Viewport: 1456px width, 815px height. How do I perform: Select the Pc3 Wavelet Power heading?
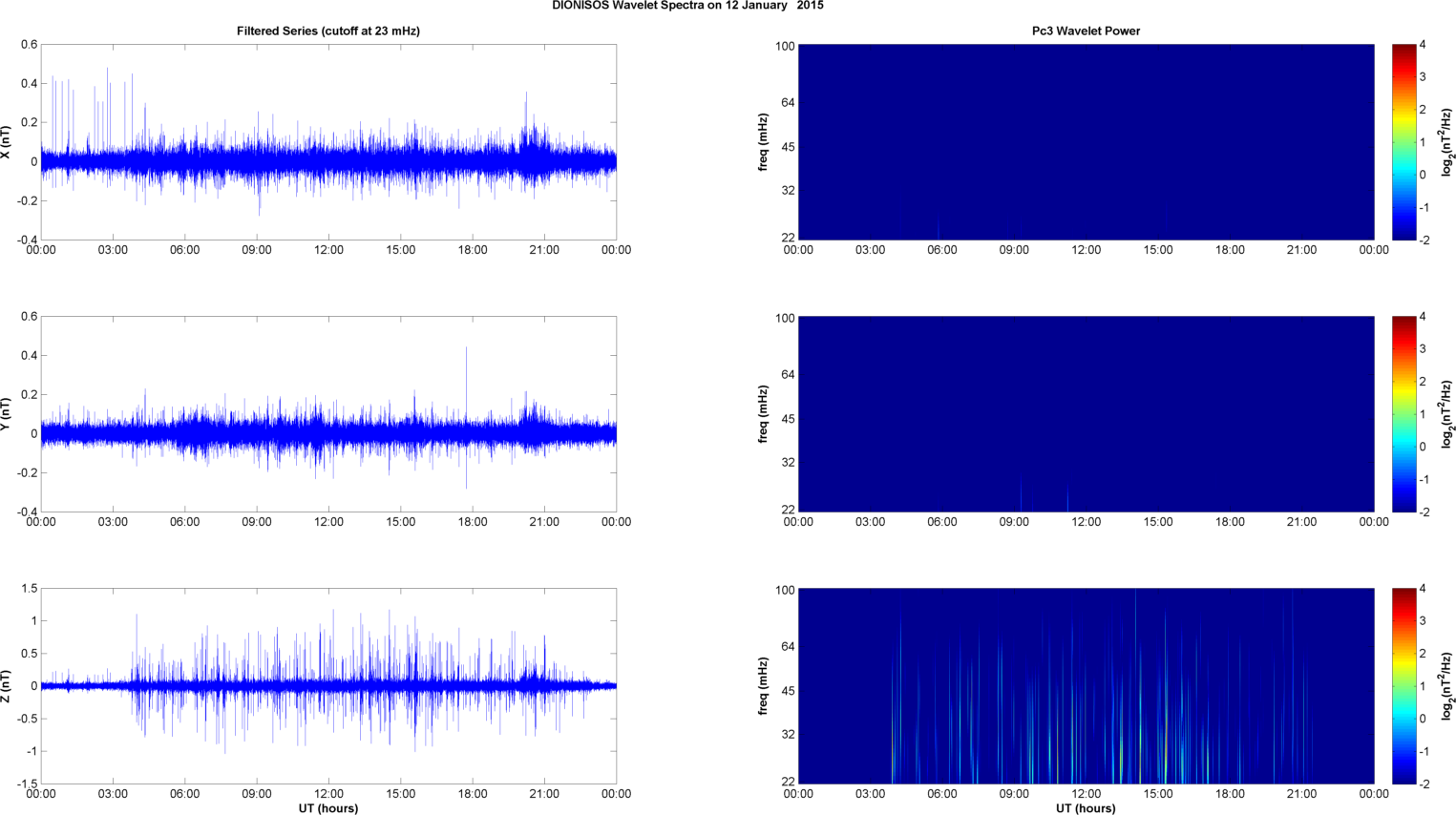tap(1086, 31)
